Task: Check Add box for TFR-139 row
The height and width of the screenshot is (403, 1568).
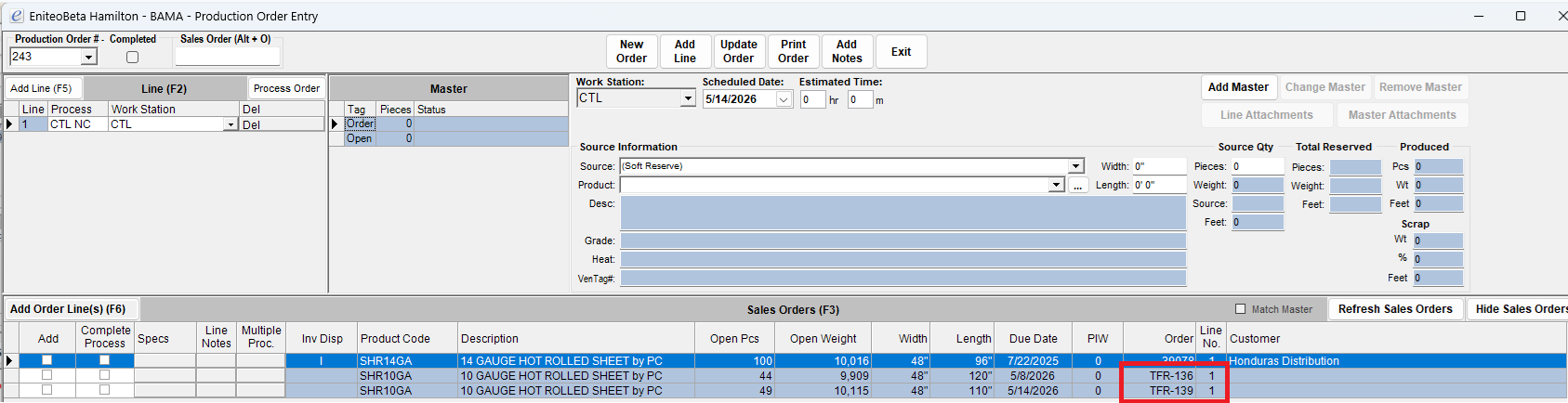Action: tap(46, 390)
